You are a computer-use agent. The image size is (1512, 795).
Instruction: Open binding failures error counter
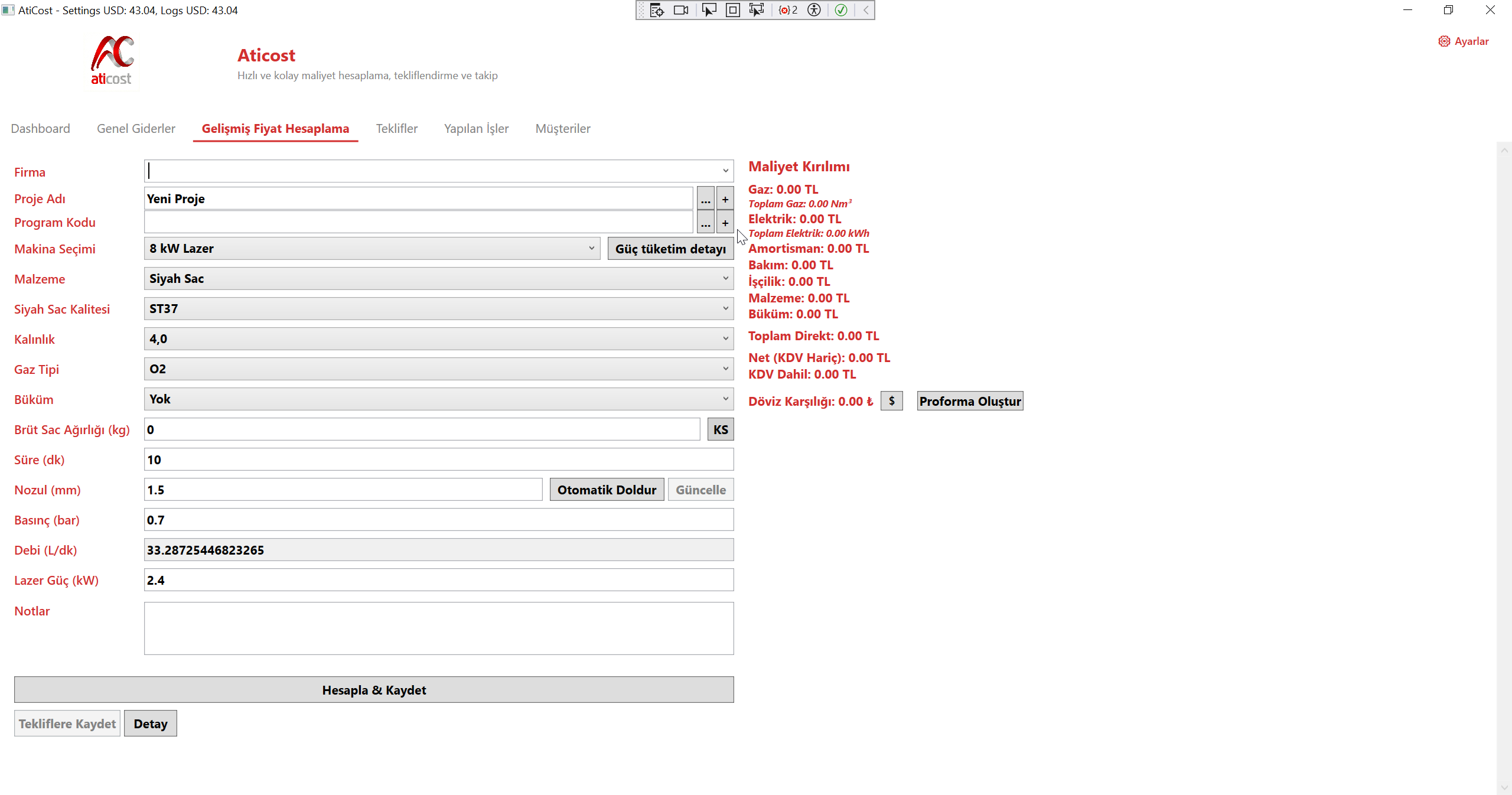click(x=788, y=10)
